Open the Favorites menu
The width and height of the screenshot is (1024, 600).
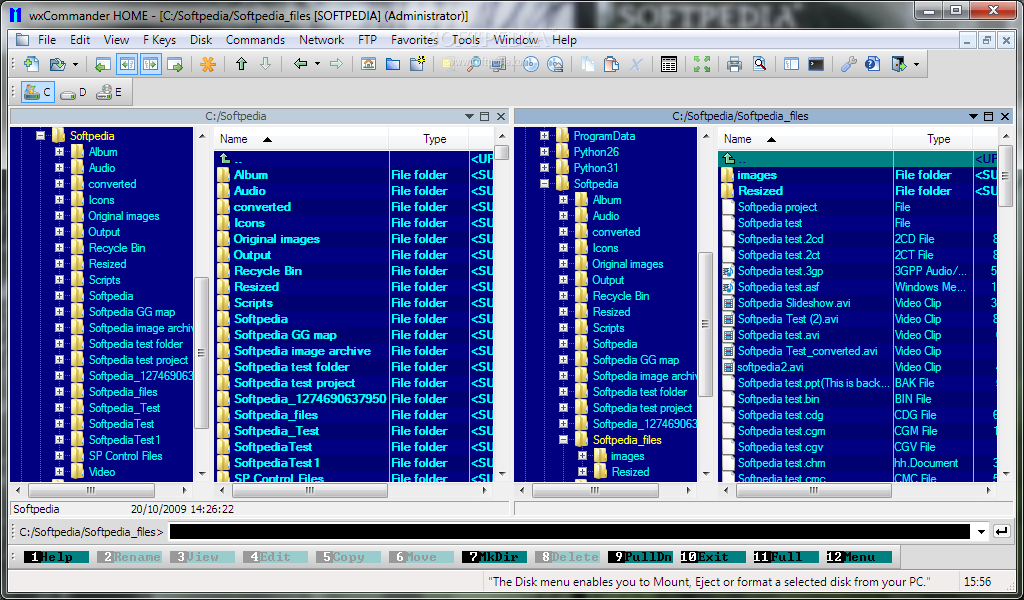click(414, 40)
